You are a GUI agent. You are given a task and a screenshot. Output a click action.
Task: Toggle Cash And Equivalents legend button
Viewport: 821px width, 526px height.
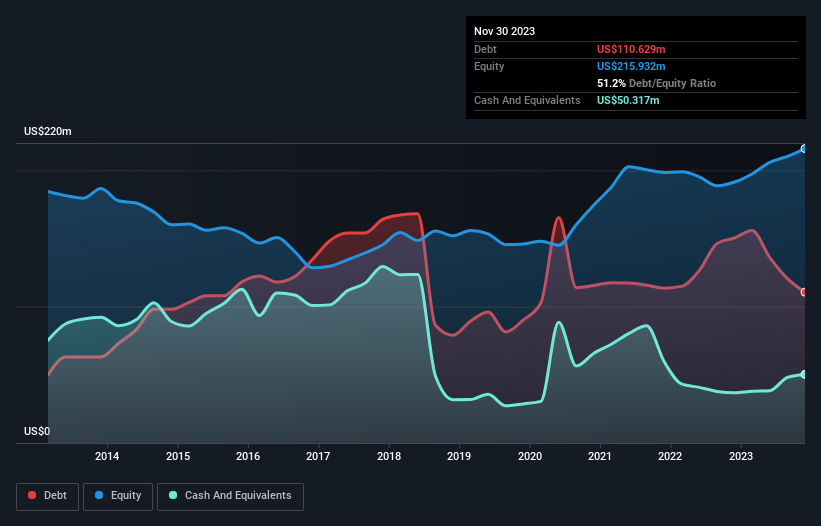[230, 496]
